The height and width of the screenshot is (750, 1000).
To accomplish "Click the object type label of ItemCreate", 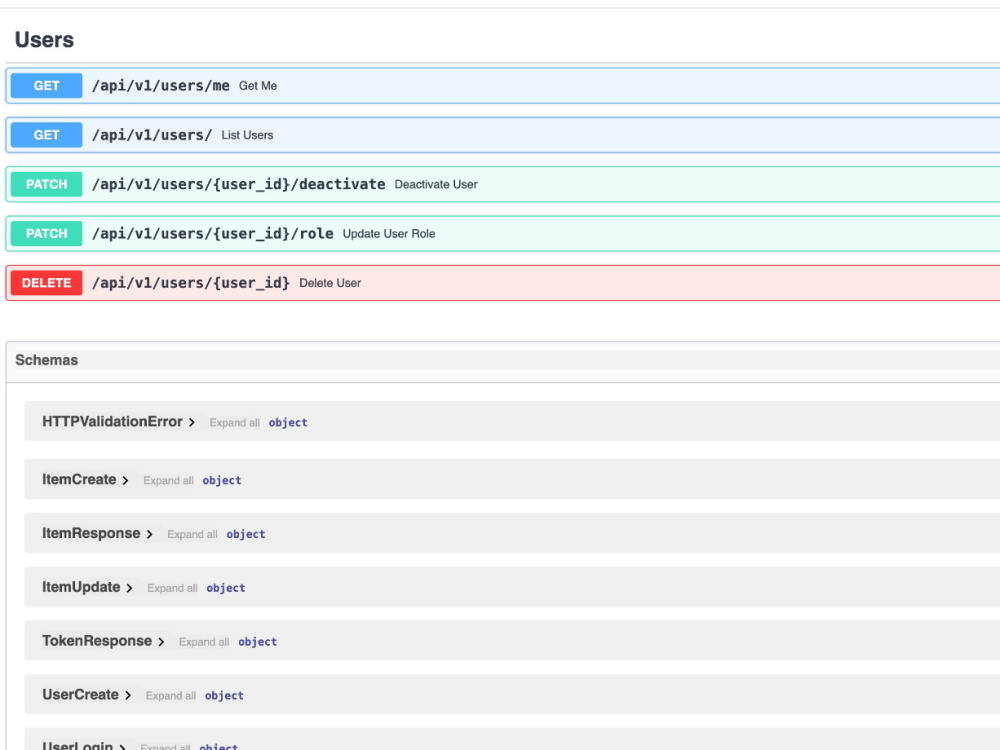I will (x=222, y=480).
